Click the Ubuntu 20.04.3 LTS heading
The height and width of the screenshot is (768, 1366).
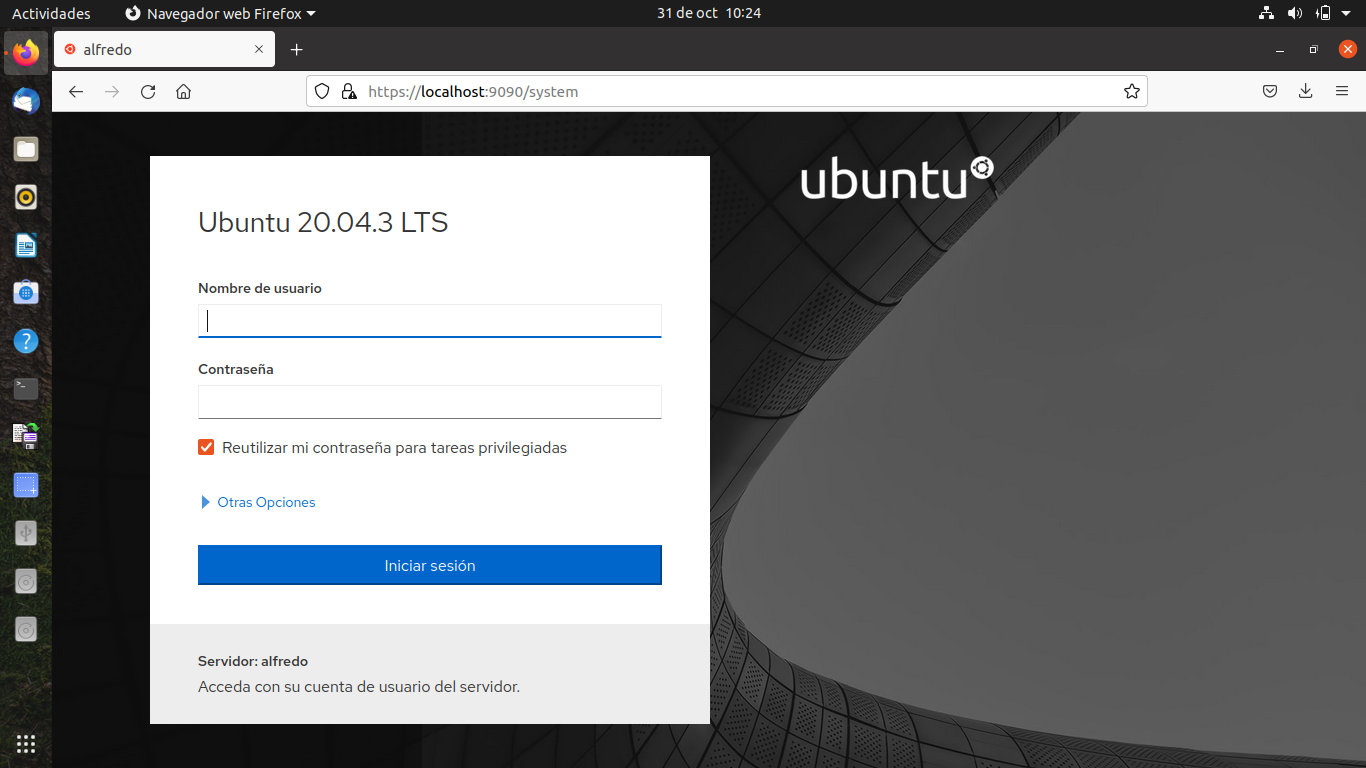pyautogui.click(x=323, y=221)
